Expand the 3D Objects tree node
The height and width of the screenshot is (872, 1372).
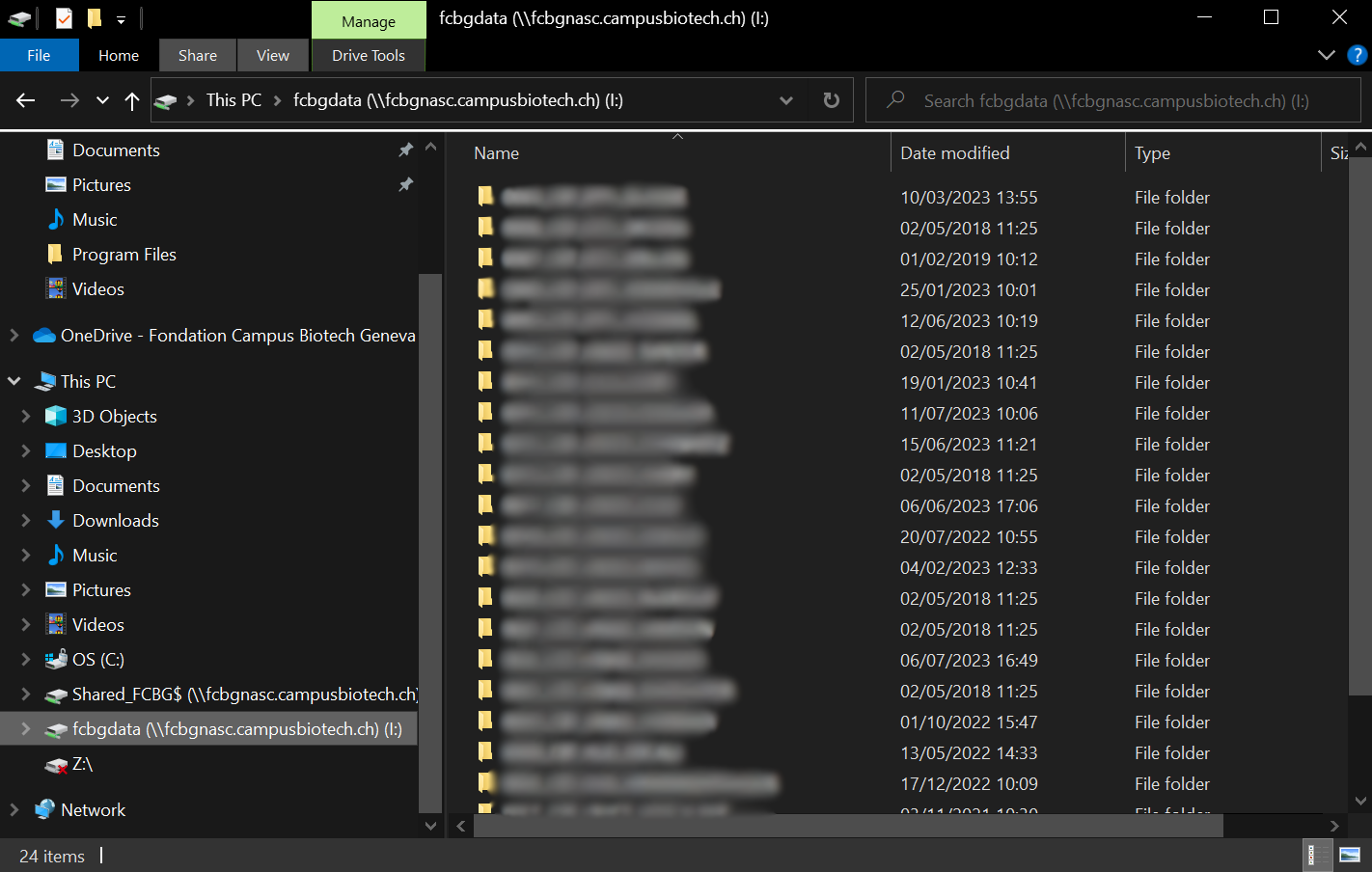point(26,416)
